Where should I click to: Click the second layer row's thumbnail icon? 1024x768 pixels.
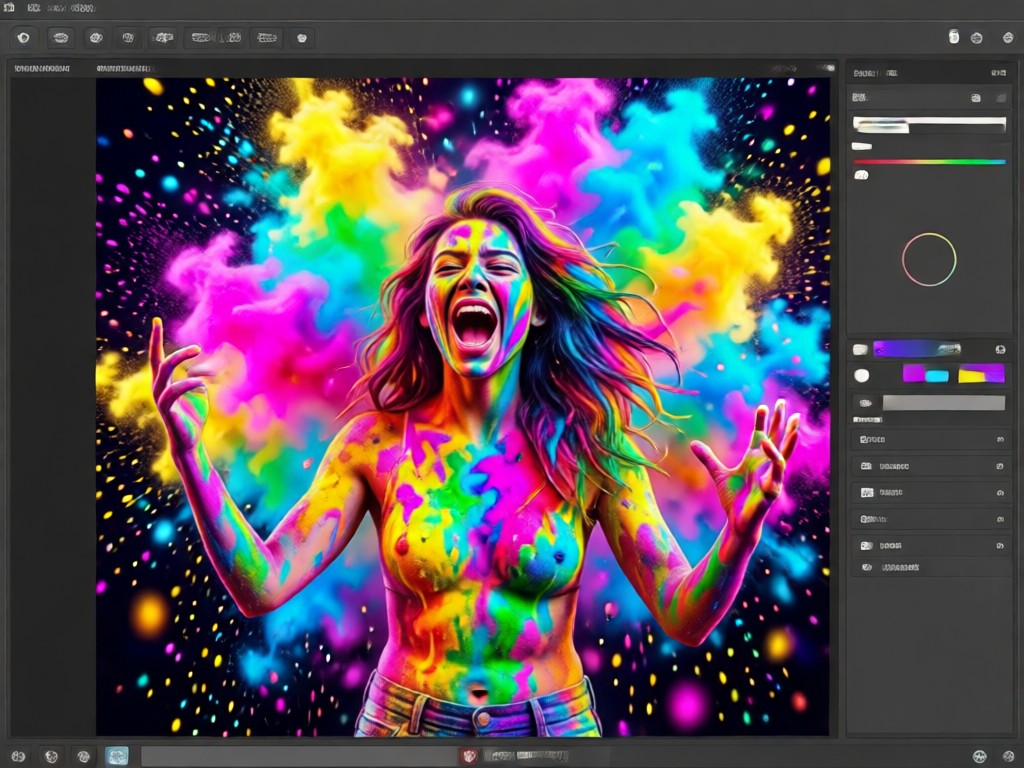[x=866, y=466]
